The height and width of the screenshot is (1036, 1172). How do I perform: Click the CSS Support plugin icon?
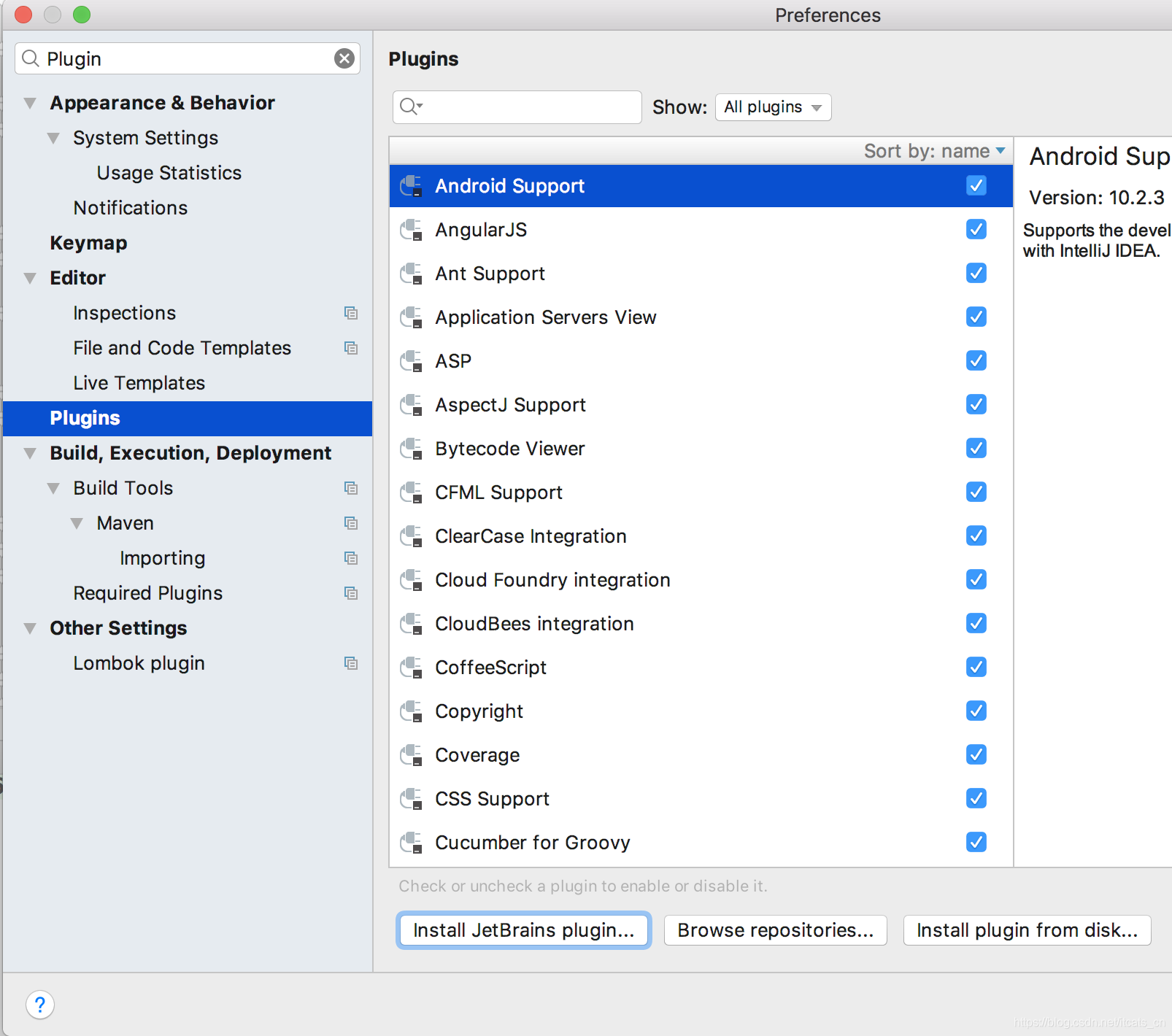412,799
